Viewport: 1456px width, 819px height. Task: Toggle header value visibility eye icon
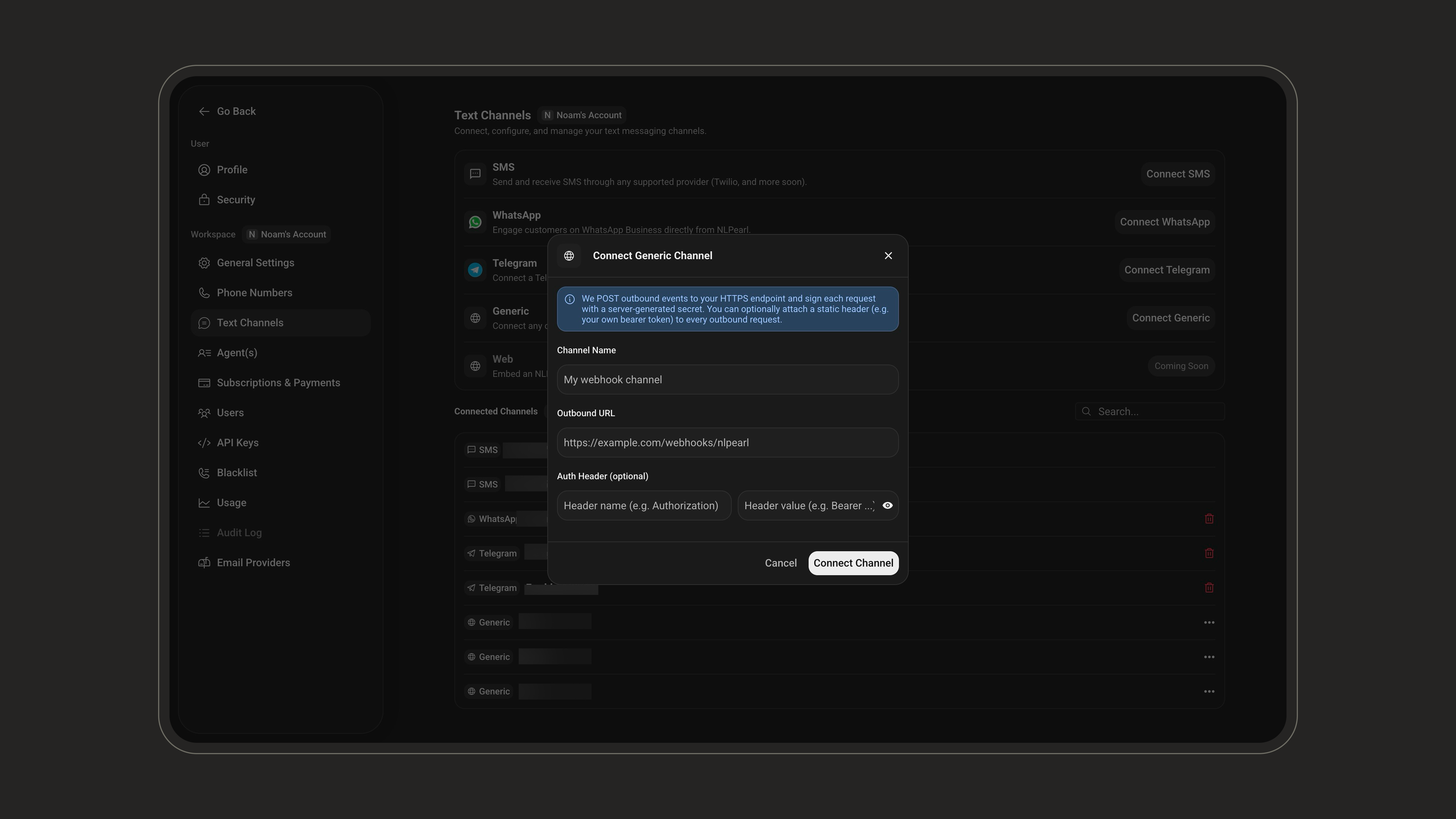point(887,505)
